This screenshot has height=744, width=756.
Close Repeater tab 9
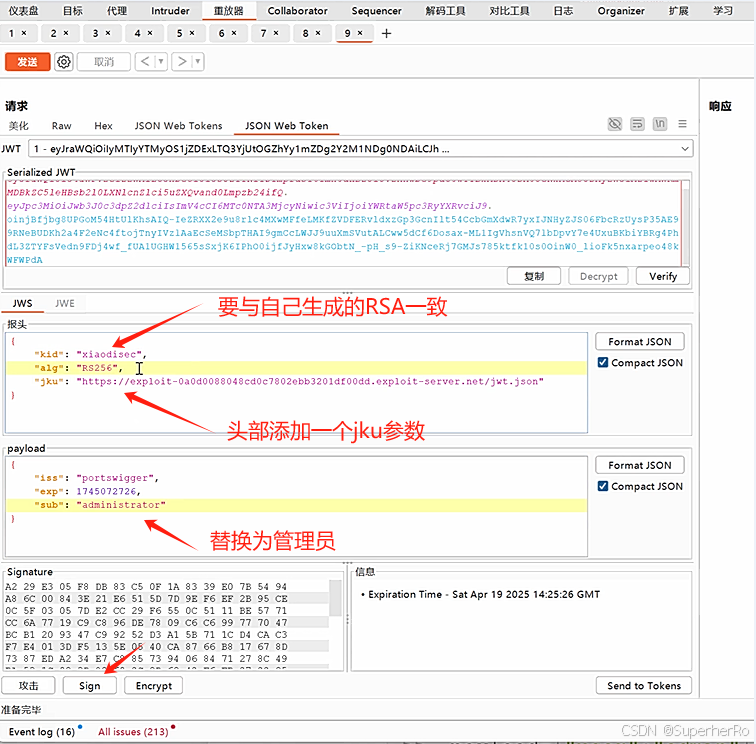pos(360,33)
